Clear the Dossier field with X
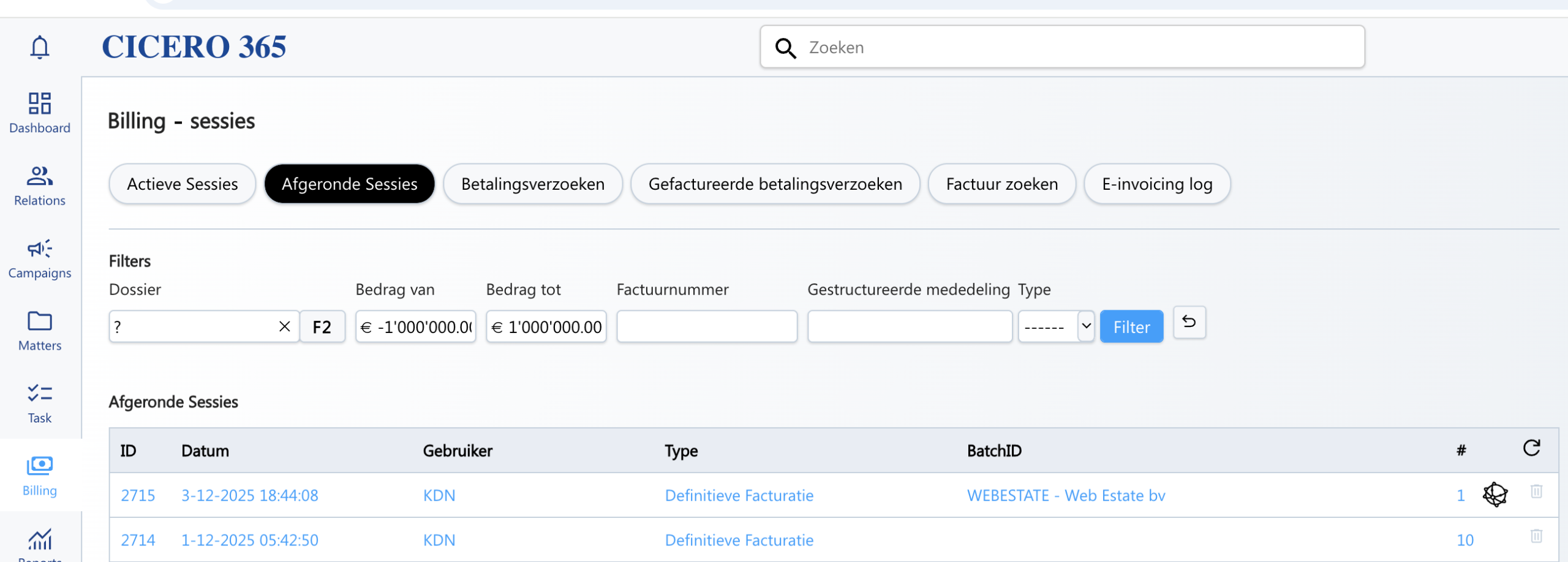Viewport: 1568px width, 562px height. pos(285,327)
